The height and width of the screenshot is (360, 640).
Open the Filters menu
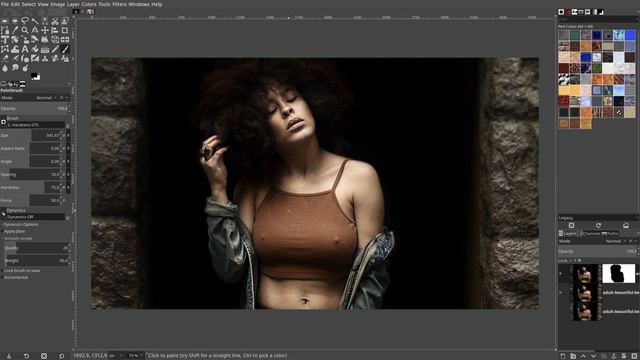coord(119,4)
